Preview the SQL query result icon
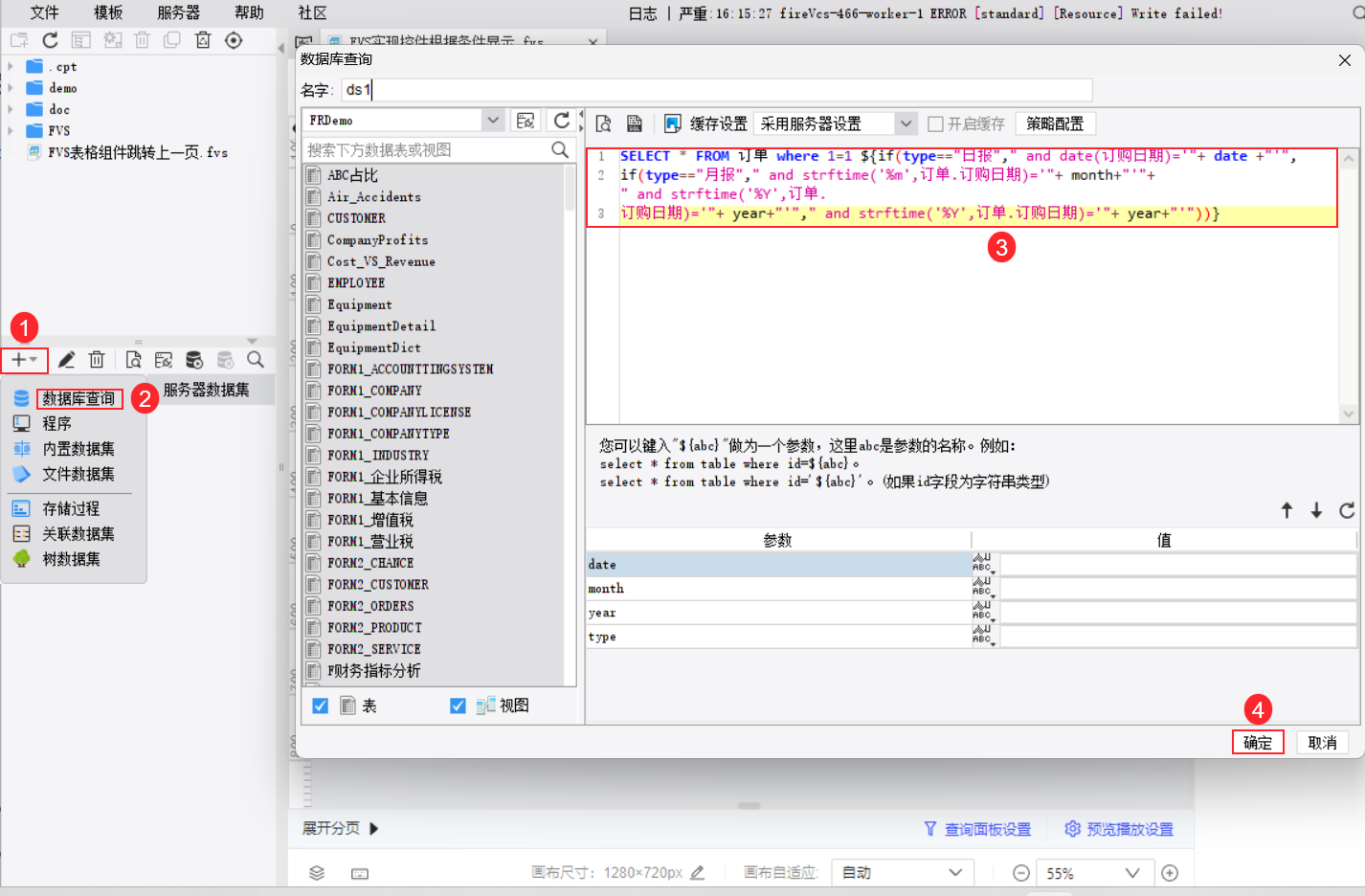 (603, 123)
